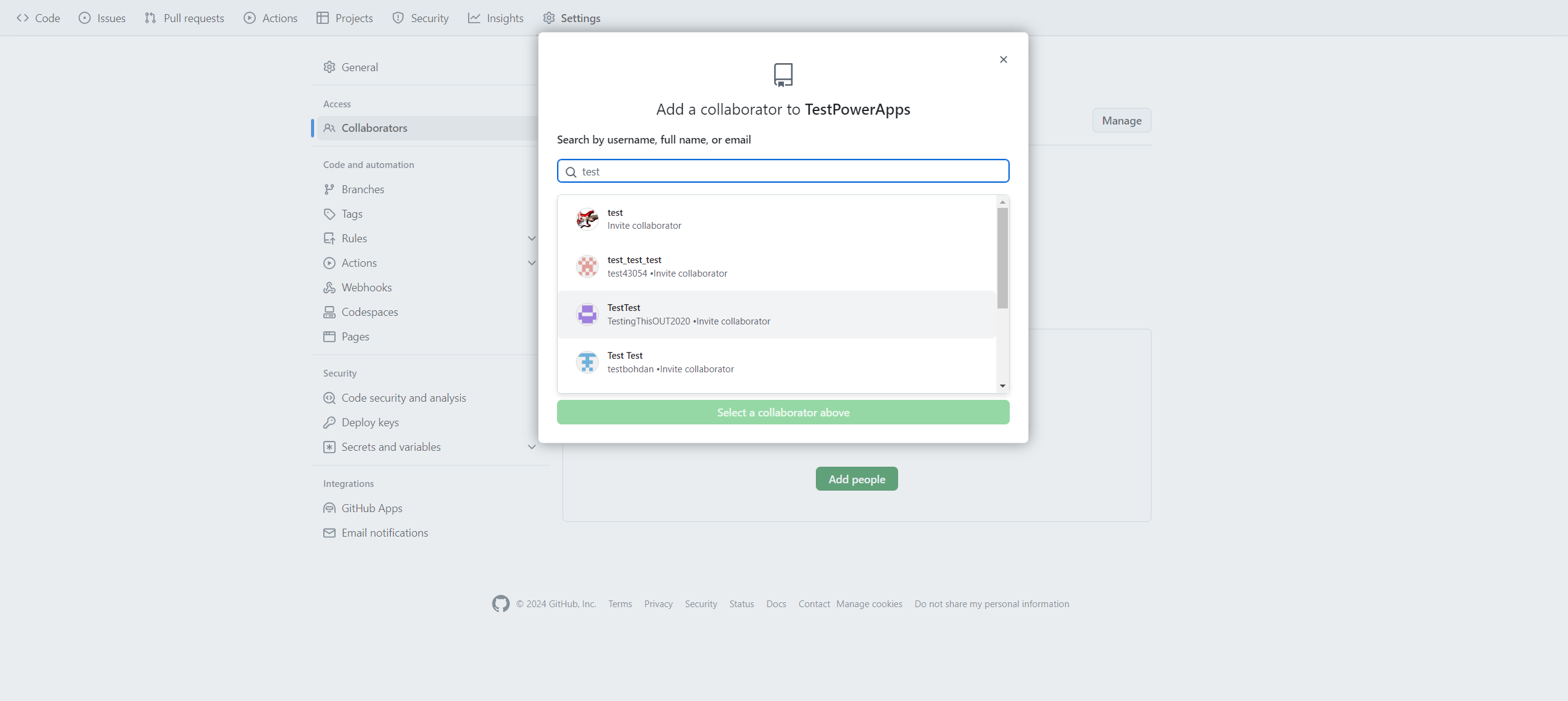Expand the Rules sidebar section
1568x701 pixels.
click(x=531, y=238)
